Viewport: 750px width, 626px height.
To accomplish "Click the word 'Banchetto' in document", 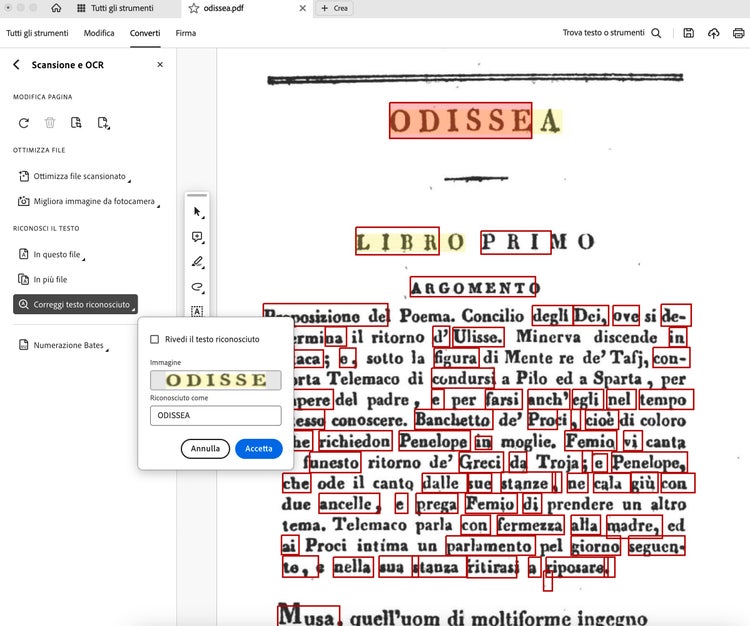I will [452, 419].
